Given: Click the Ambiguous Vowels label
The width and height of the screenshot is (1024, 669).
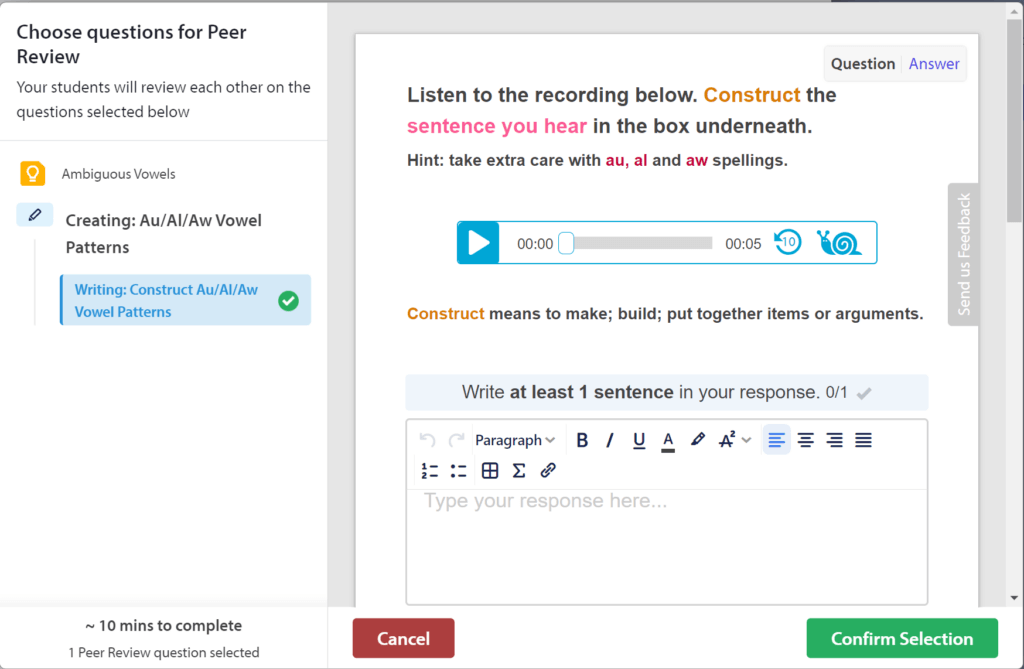Looking at the screenshot, I should coord(118,174).
